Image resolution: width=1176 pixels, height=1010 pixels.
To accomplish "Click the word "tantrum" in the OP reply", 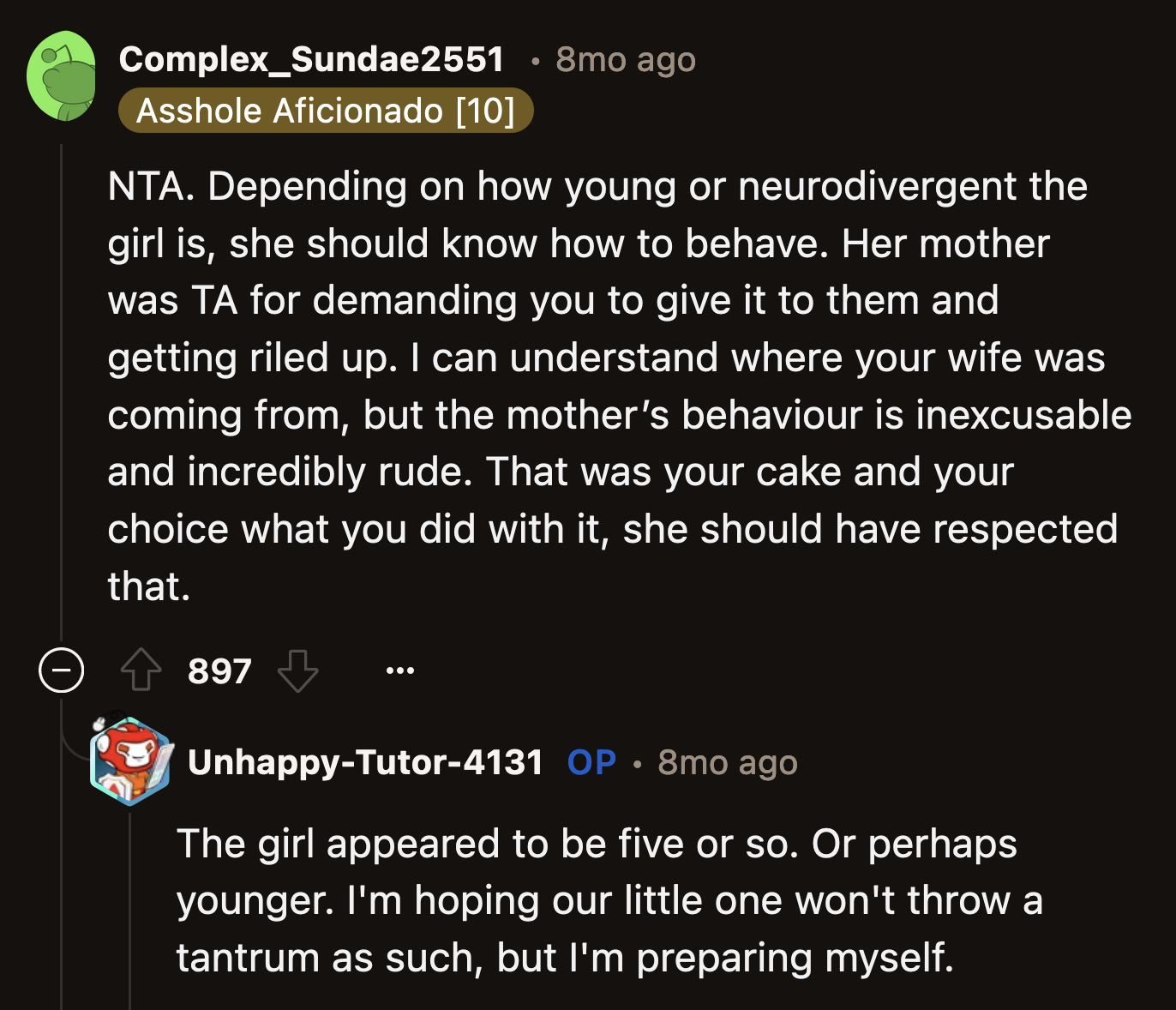I will (x=248, y=958).
